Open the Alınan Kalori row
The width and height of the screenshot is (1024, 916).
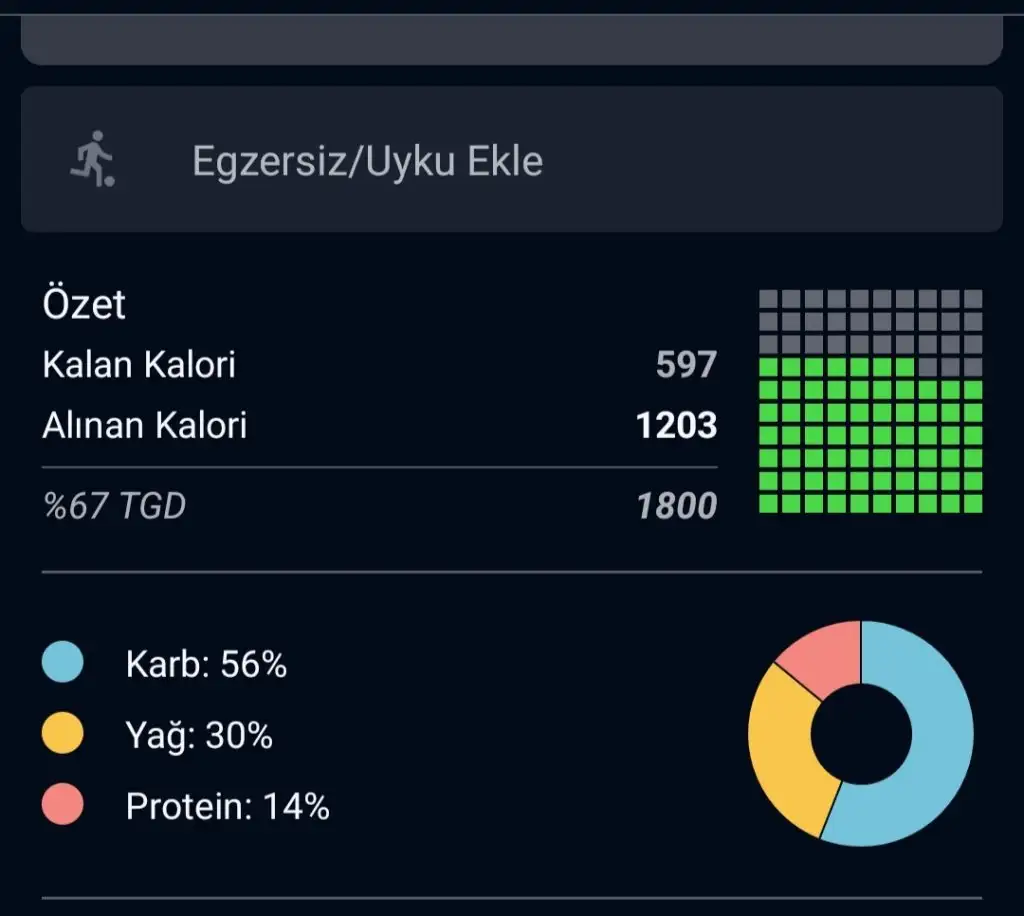379,425
